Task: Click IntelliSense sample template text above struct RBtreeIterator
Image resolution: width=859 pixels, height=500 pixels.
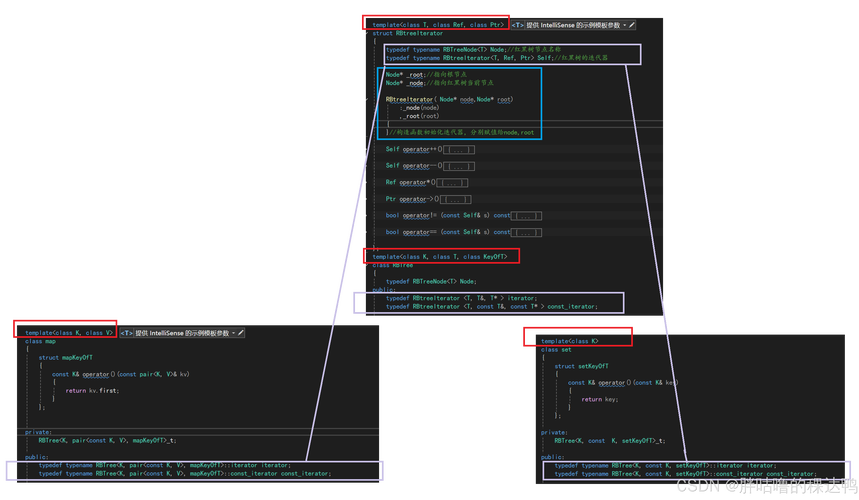Action: click(573, 25)
